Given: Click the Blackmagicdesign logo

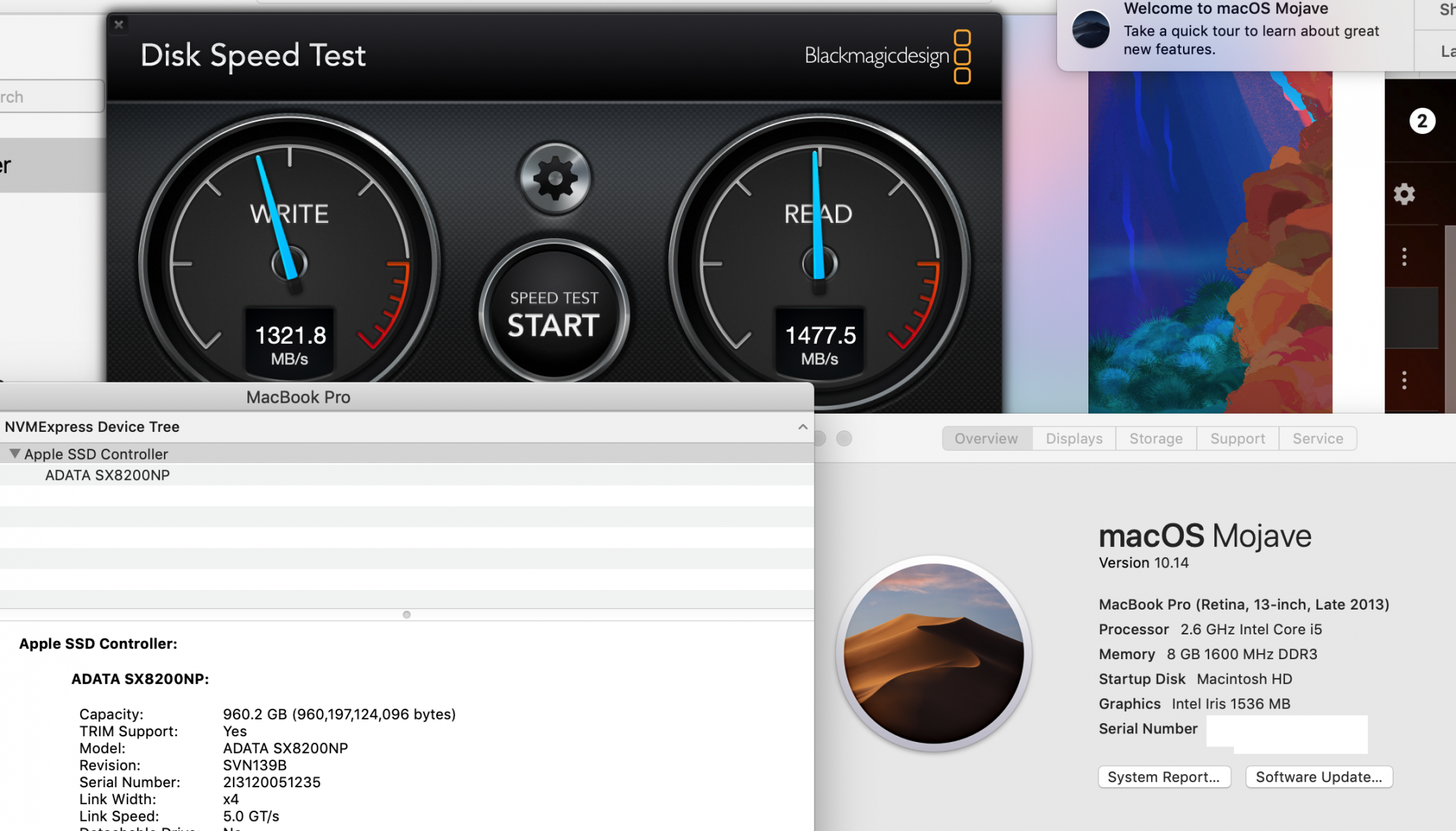Looking at the screenshot, I should (x=887, y=56).
